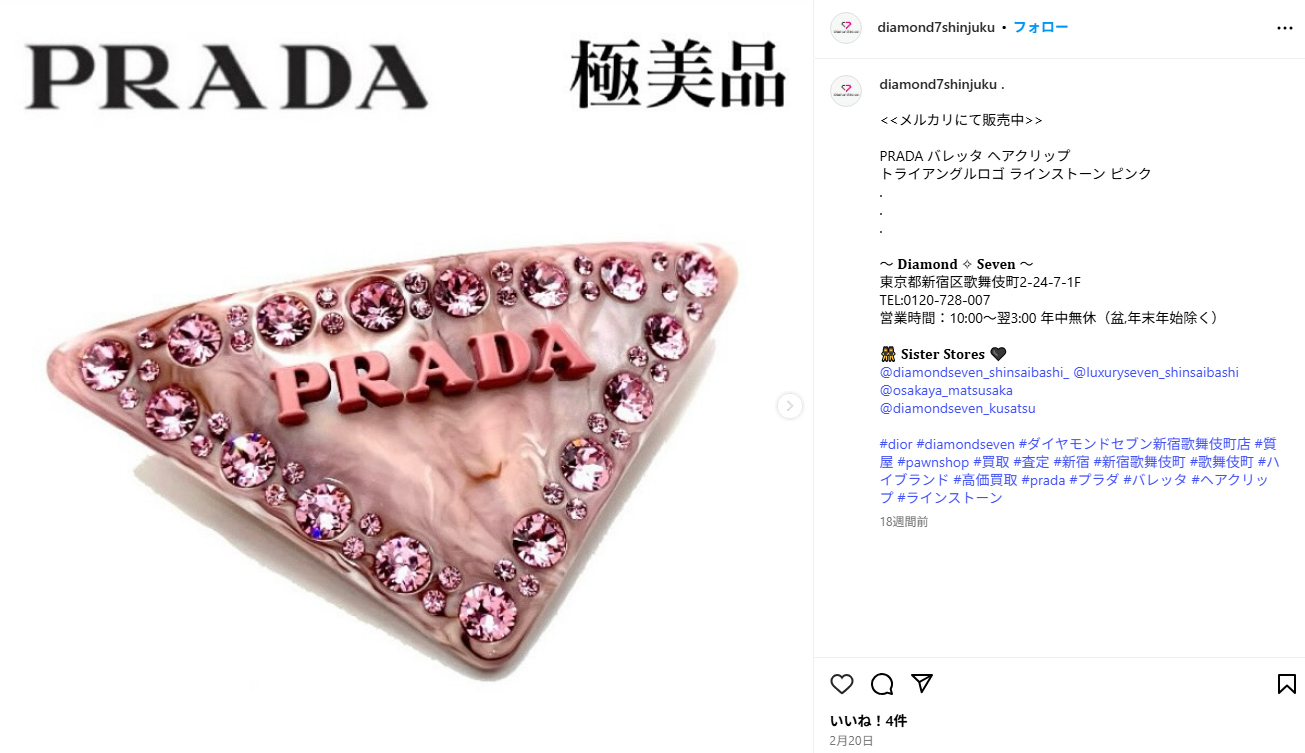
Task: Share the post with the paper plane icon
Action: (x=922, y=684)
